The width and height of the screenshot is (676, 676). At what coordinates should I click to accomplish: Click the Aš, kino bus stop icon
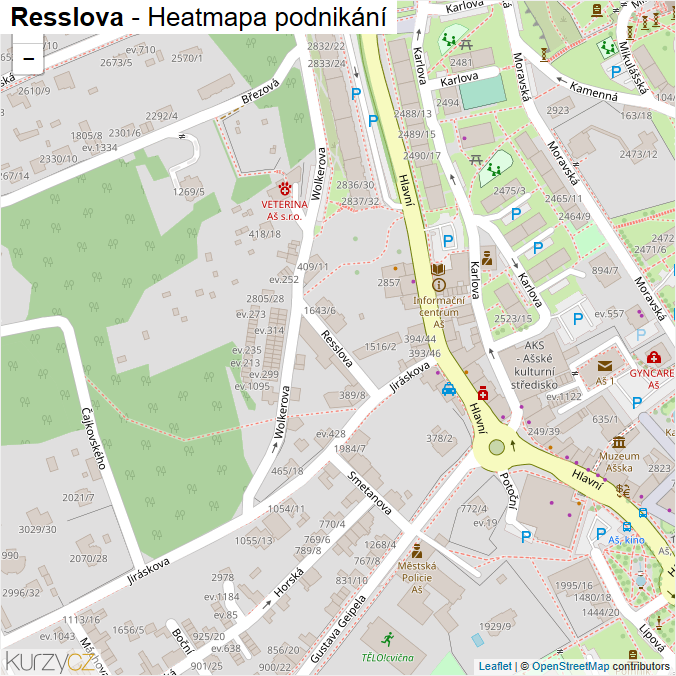[626, 527]
